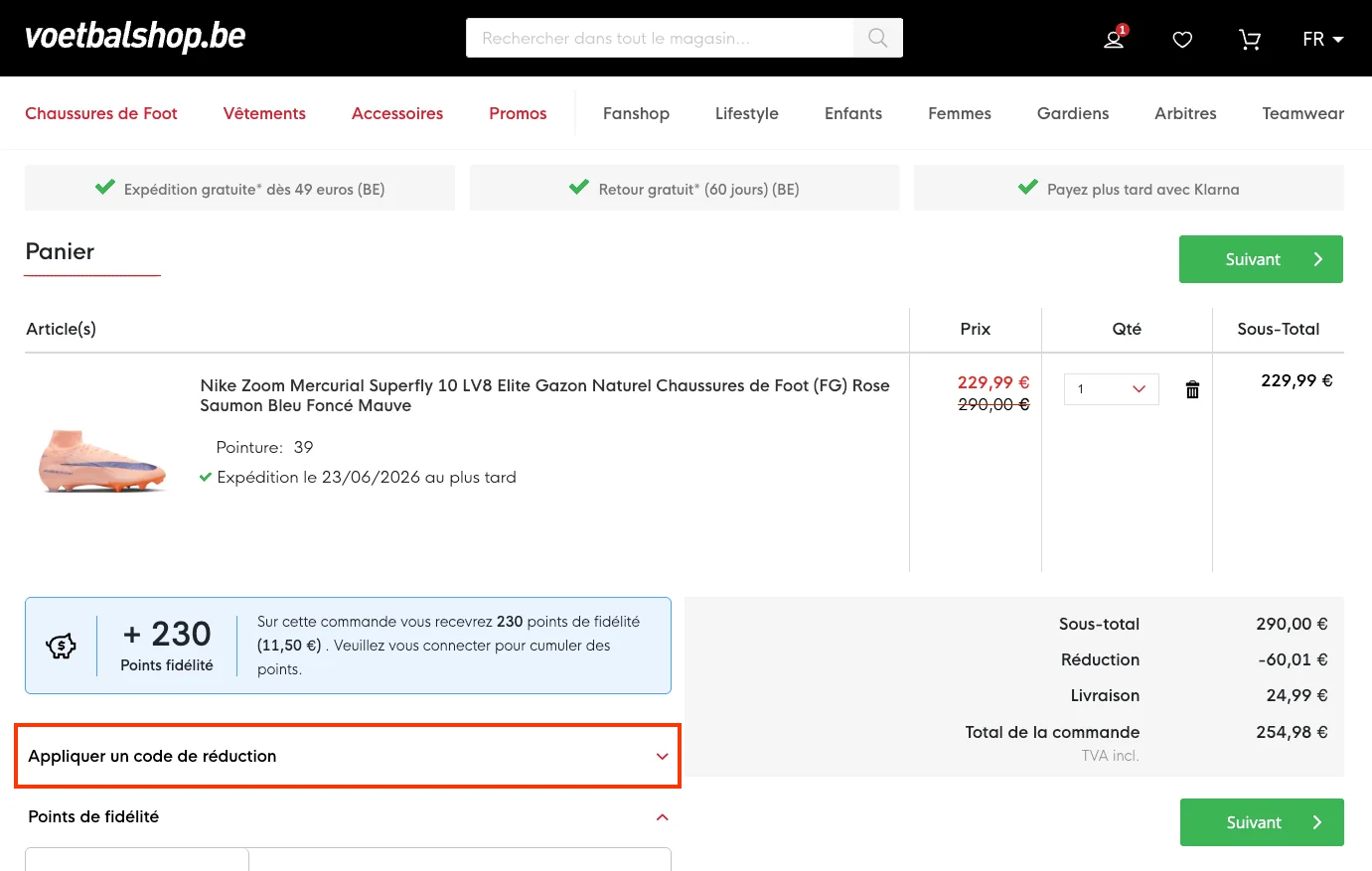Click the item sous-total 229,99 € in the table

click(1296, 380)
